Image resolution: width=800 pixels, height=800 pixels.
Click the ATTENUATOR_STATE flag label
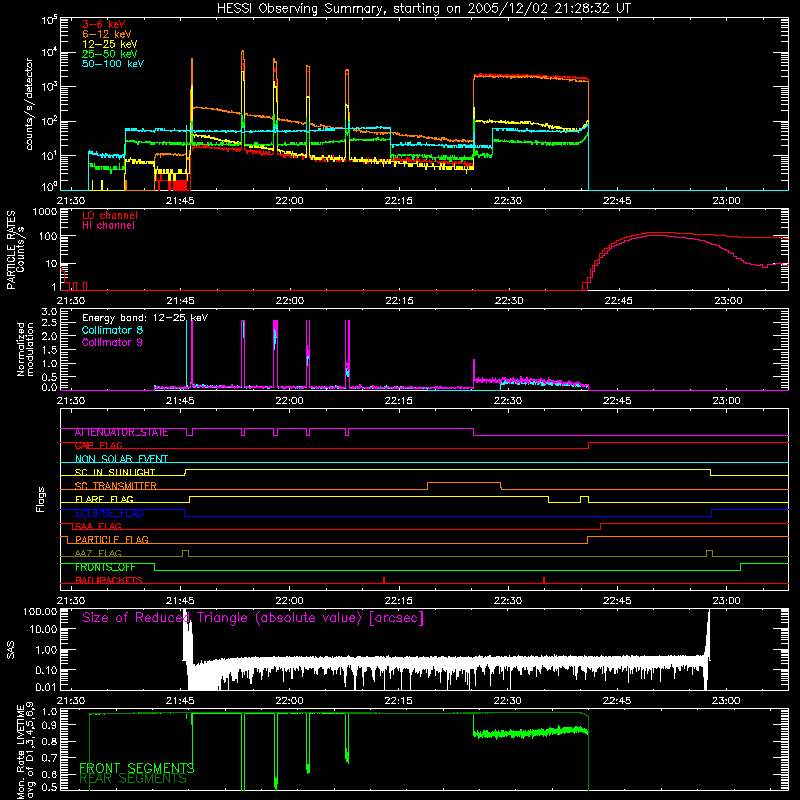[121, 433]
